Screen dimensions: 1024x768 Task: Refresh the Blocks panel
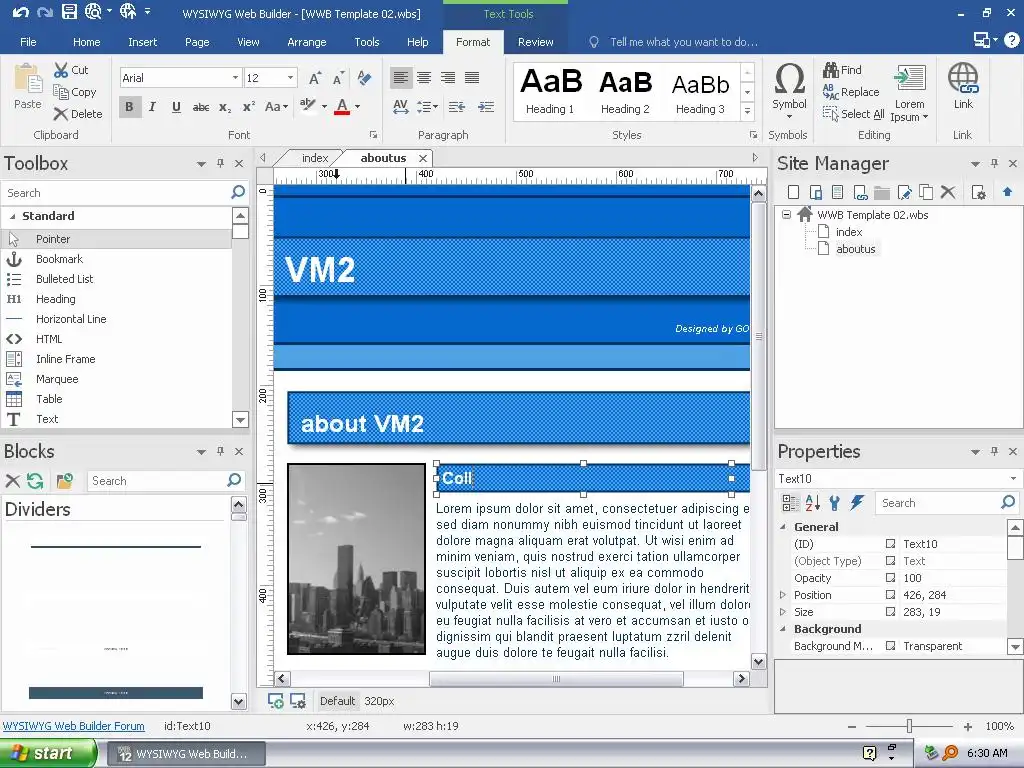point(35,481)
